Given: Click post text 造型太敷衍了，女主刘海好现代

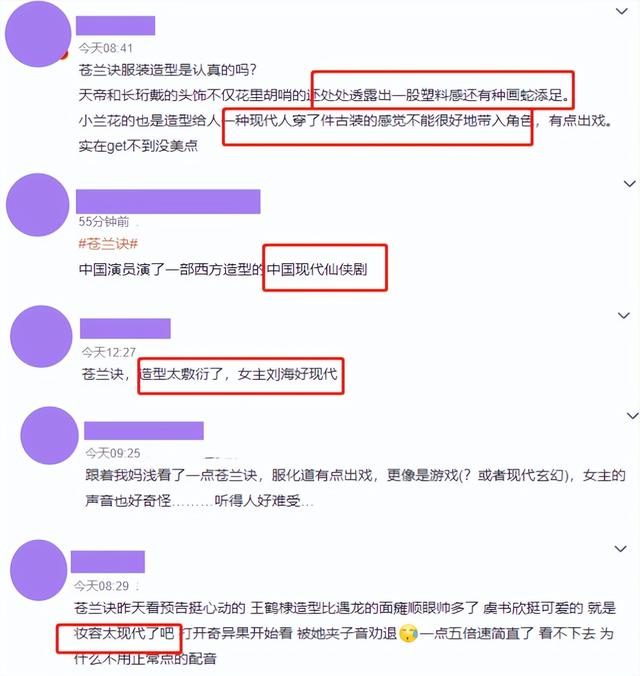Looking at the screenshot, I should pyautogui.click(x=239, y=374).
